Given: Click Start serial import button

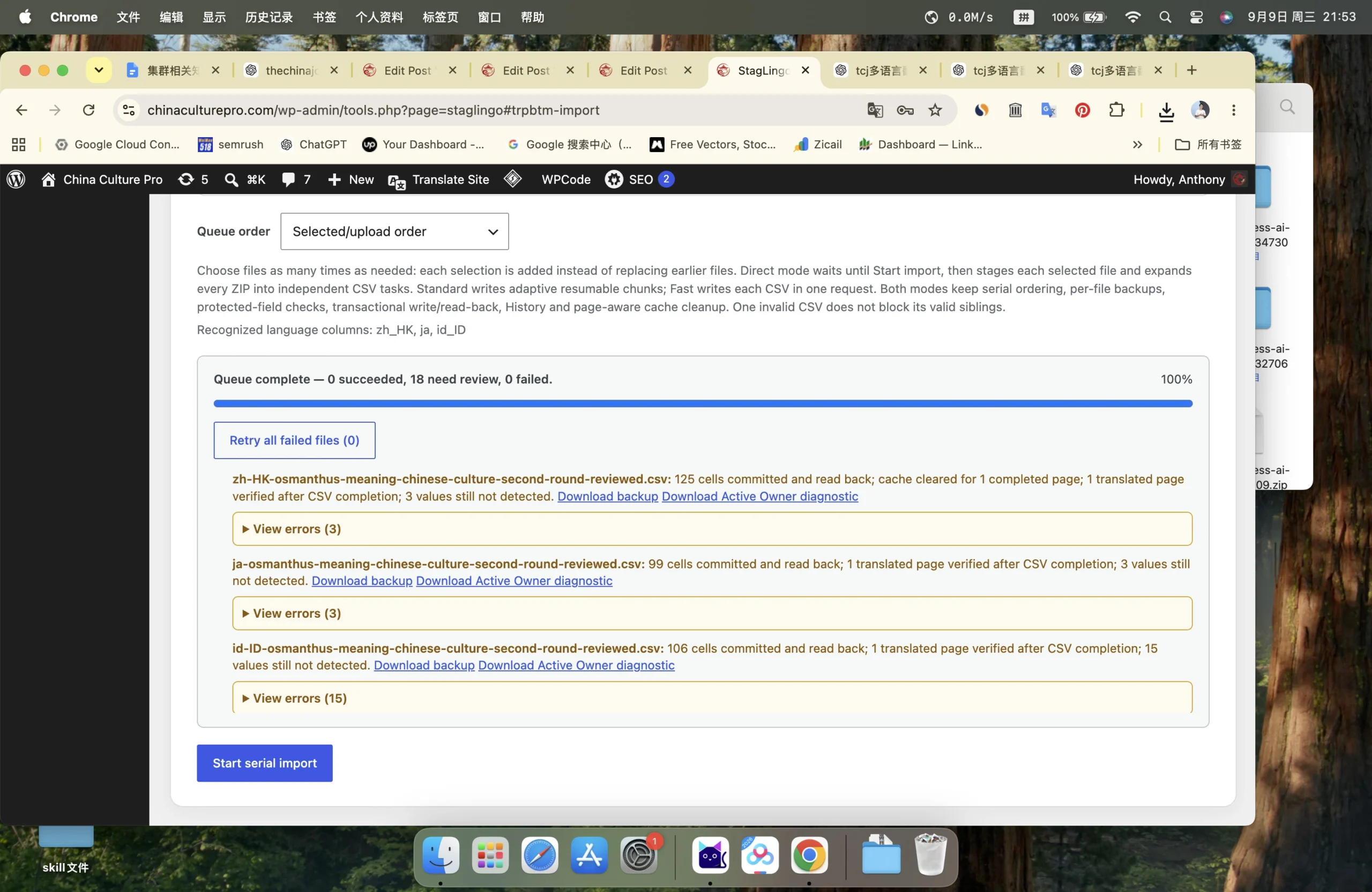Looking at the screenshot, I should [x=265, y=763].
